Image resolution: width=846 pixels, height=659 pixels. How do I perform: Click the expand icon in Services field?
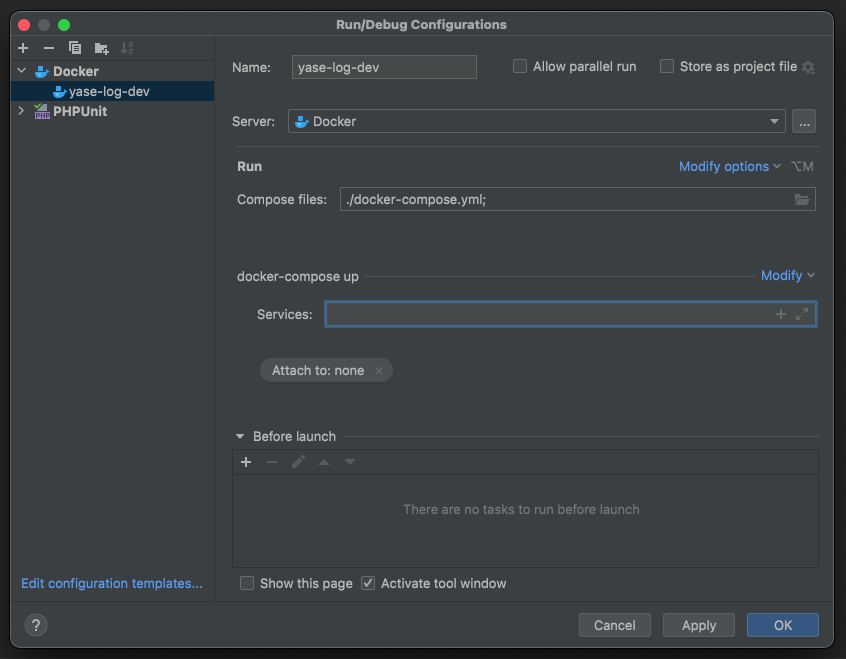(802, 314)
